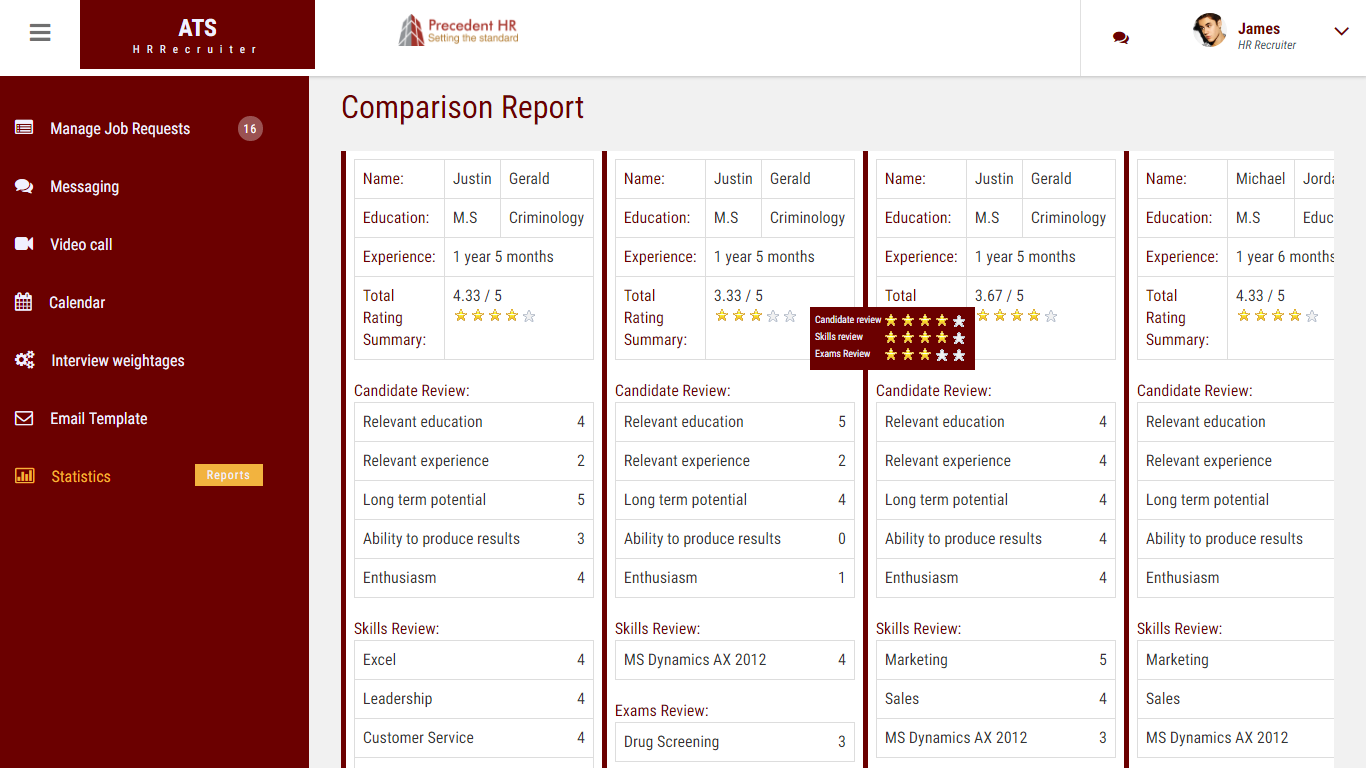Click the Calendar icon in sidebar
1366x768 pixels.
tap(23, 302)
